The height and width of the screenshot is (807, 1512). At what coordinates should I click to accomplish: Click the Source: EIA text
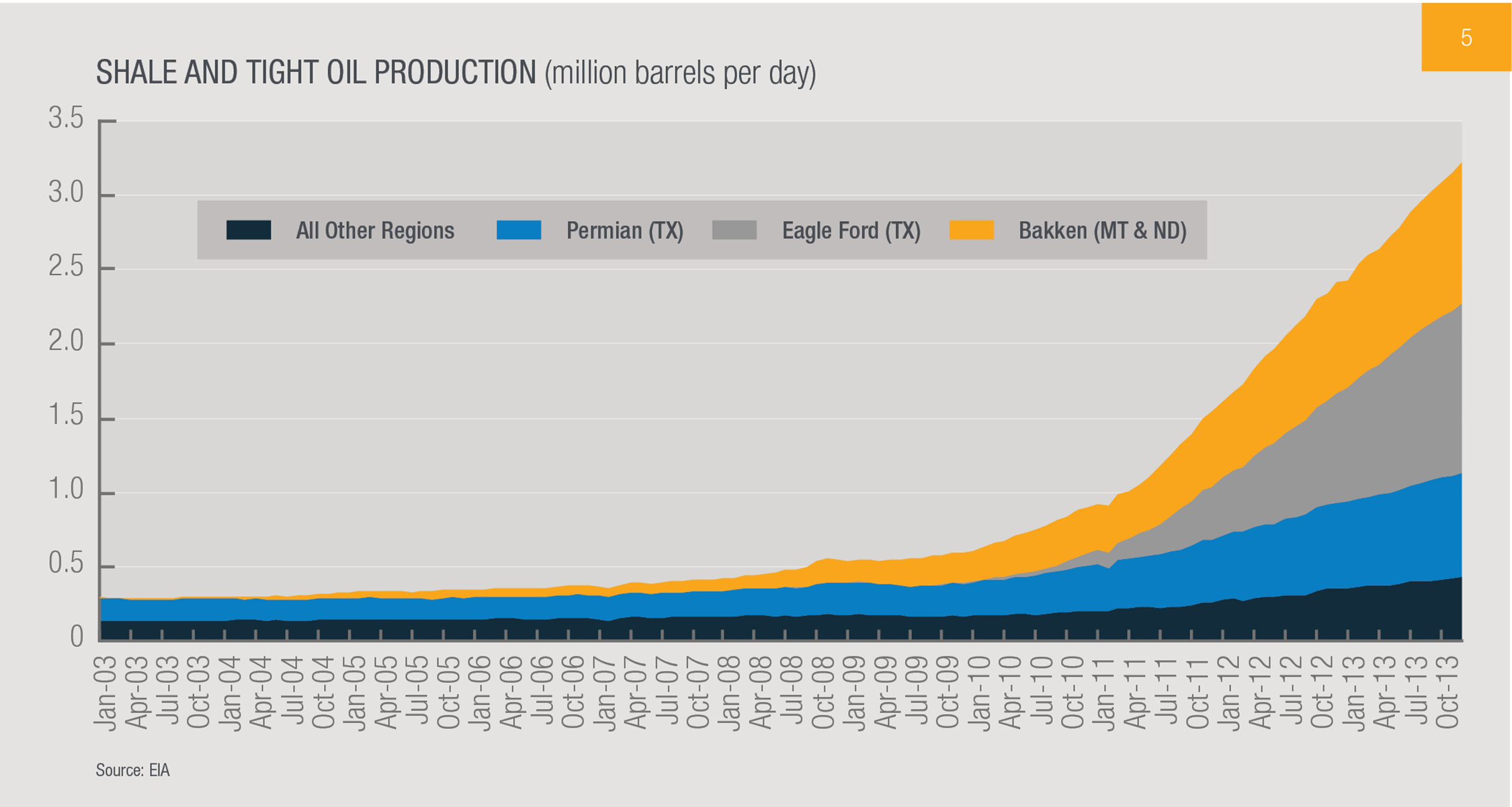(132, 770)
